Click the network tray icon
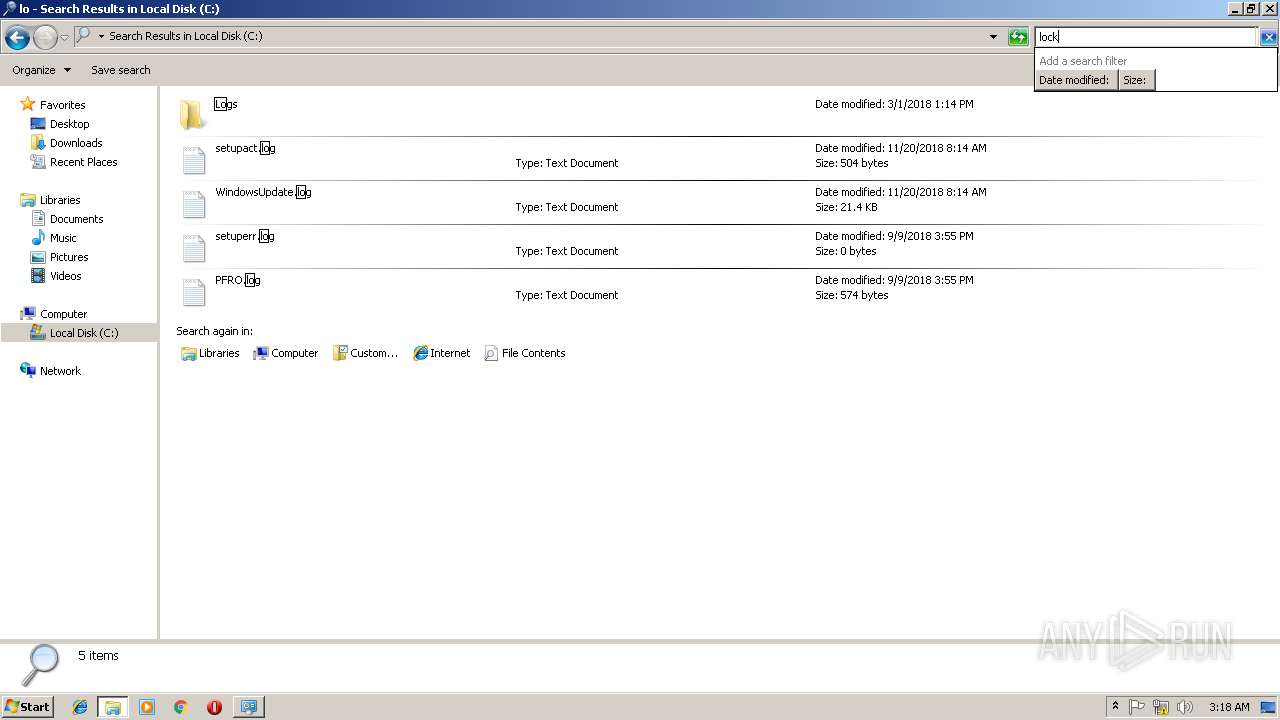The width and height of the screenshot is (1280, 720). point(1161,707)
